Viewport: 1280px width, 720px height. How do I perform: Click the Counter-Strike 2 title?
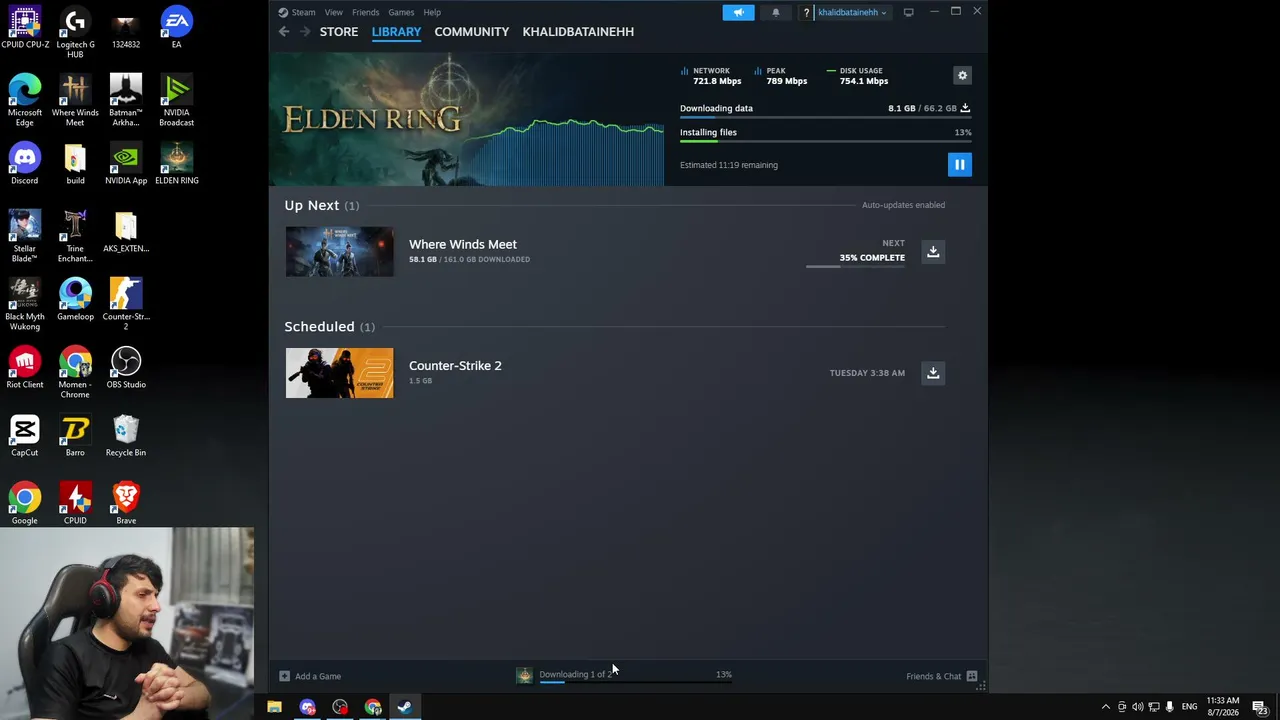pyautogui.click(x=455, y=365)
